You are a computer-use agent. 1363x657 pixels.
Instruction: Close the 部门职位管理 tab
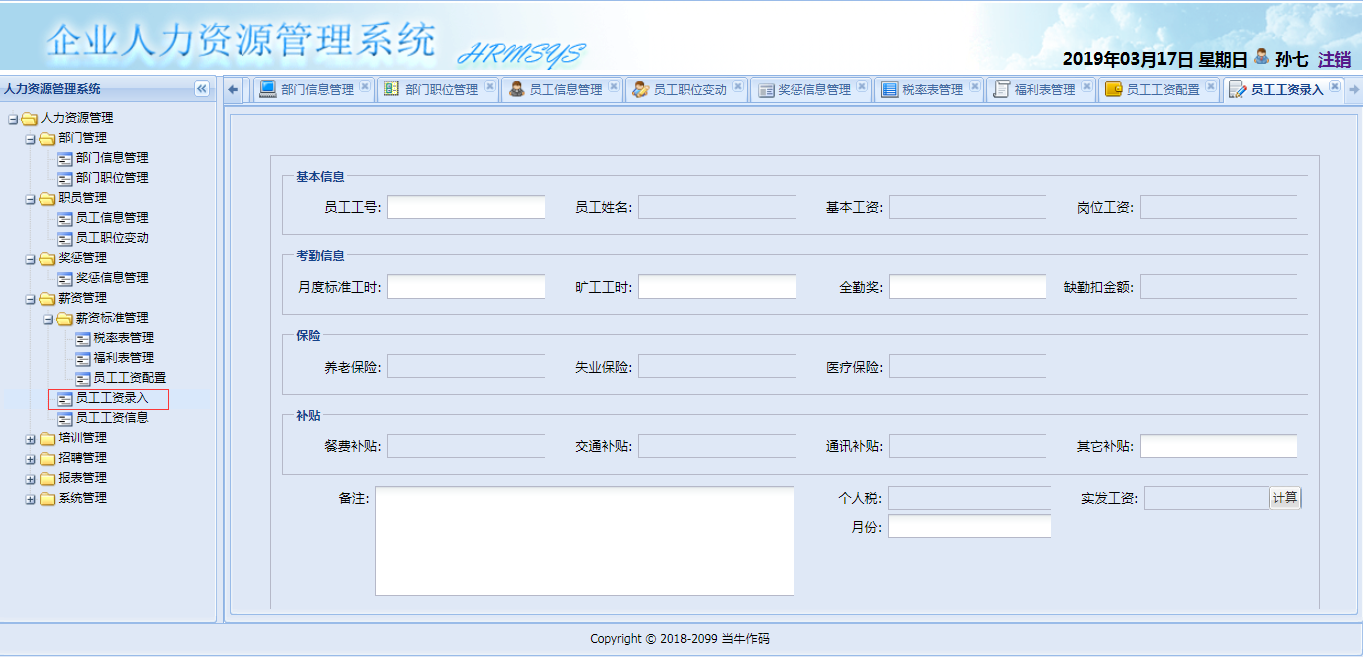click(x=490, y=87)
